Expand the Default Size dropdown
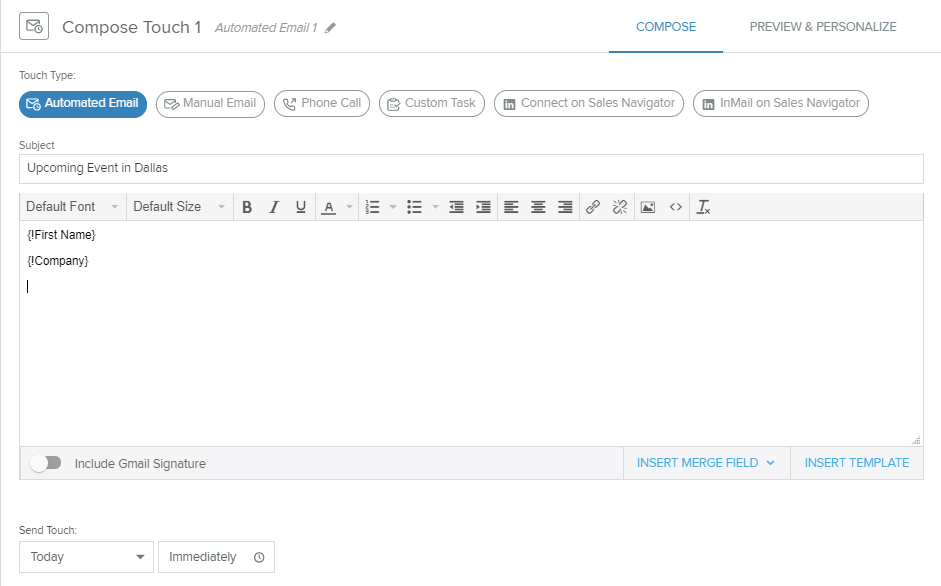This screenshot has width=941, height=586. [x=178, y=207]
